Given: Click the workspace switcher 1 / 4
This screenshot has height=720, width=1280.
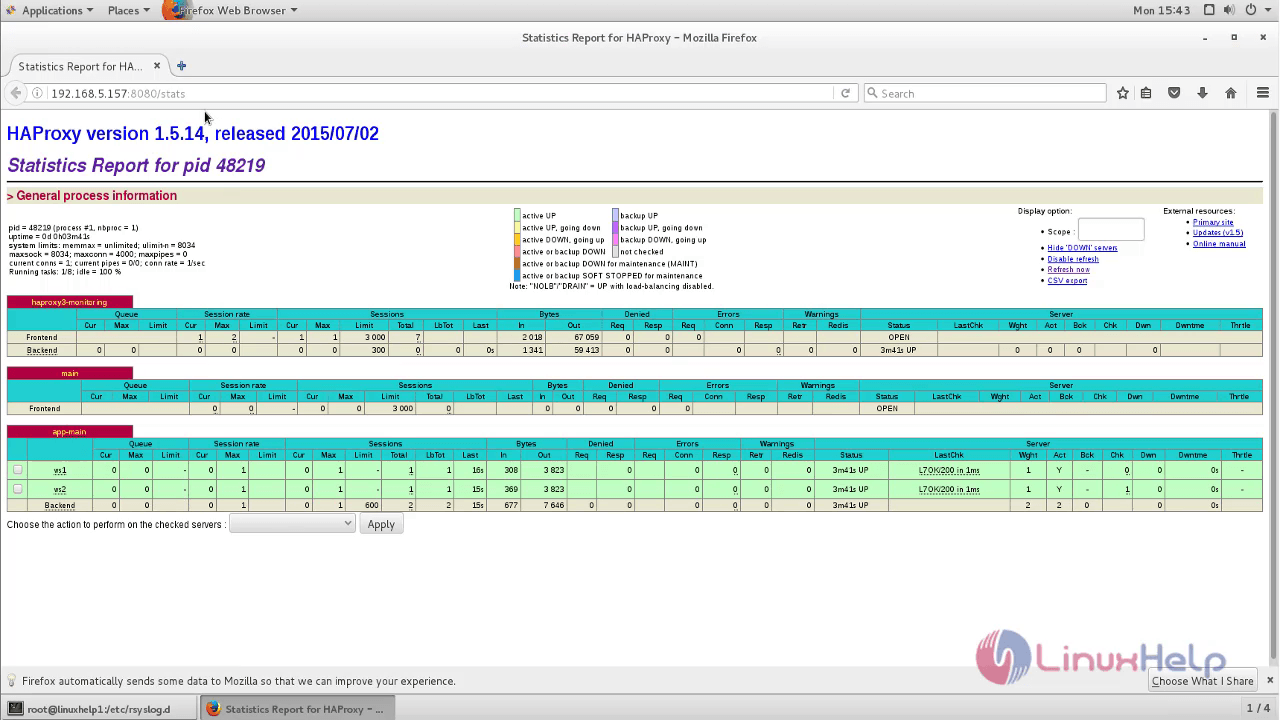Looking at the screenshot, I should point(1258,709).
